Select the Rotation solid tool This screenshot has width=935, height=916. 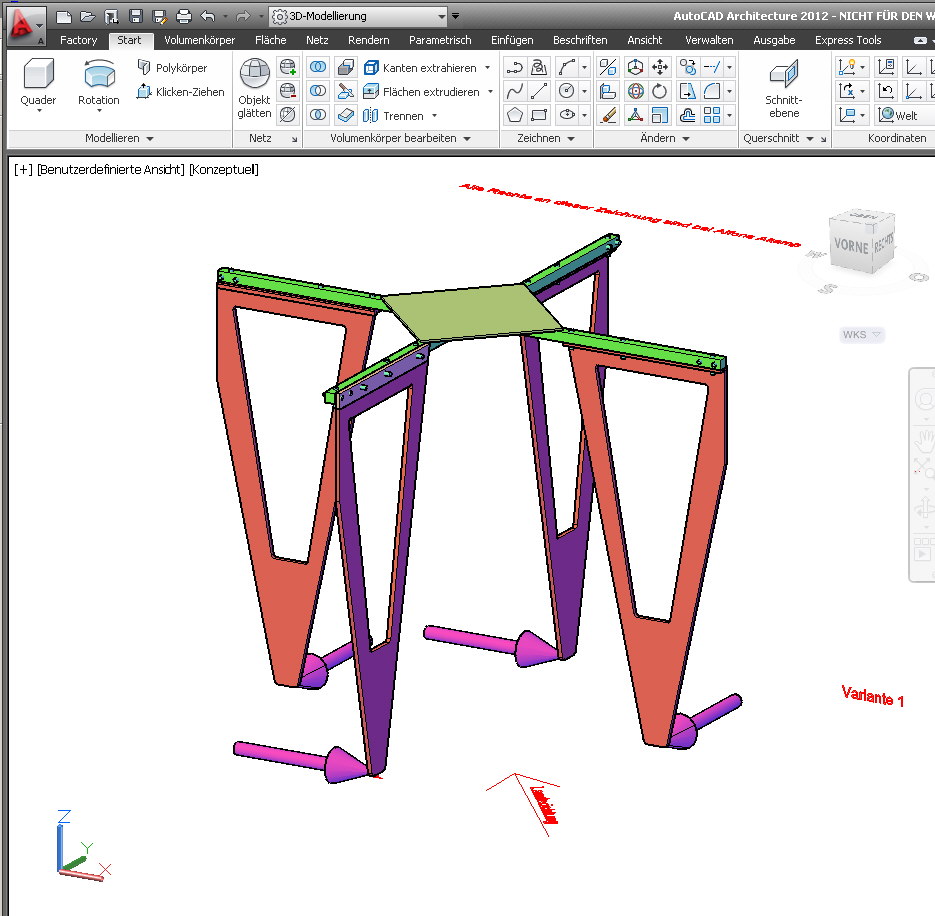[x=98, y=80]
